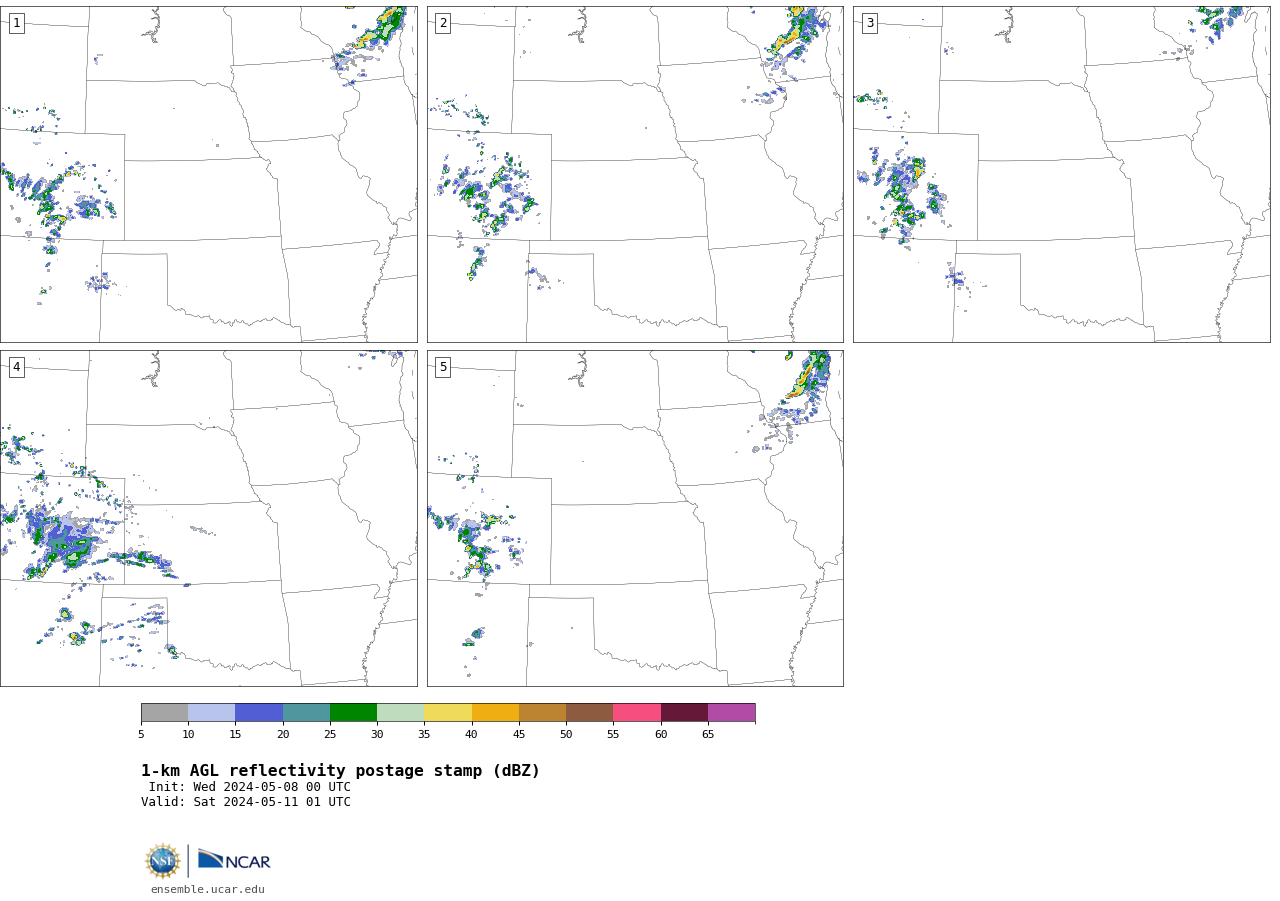The width and height of the screenshot is (1280, 901).
Task: Click the NCAR logo
Action: [x=234, y=860]
